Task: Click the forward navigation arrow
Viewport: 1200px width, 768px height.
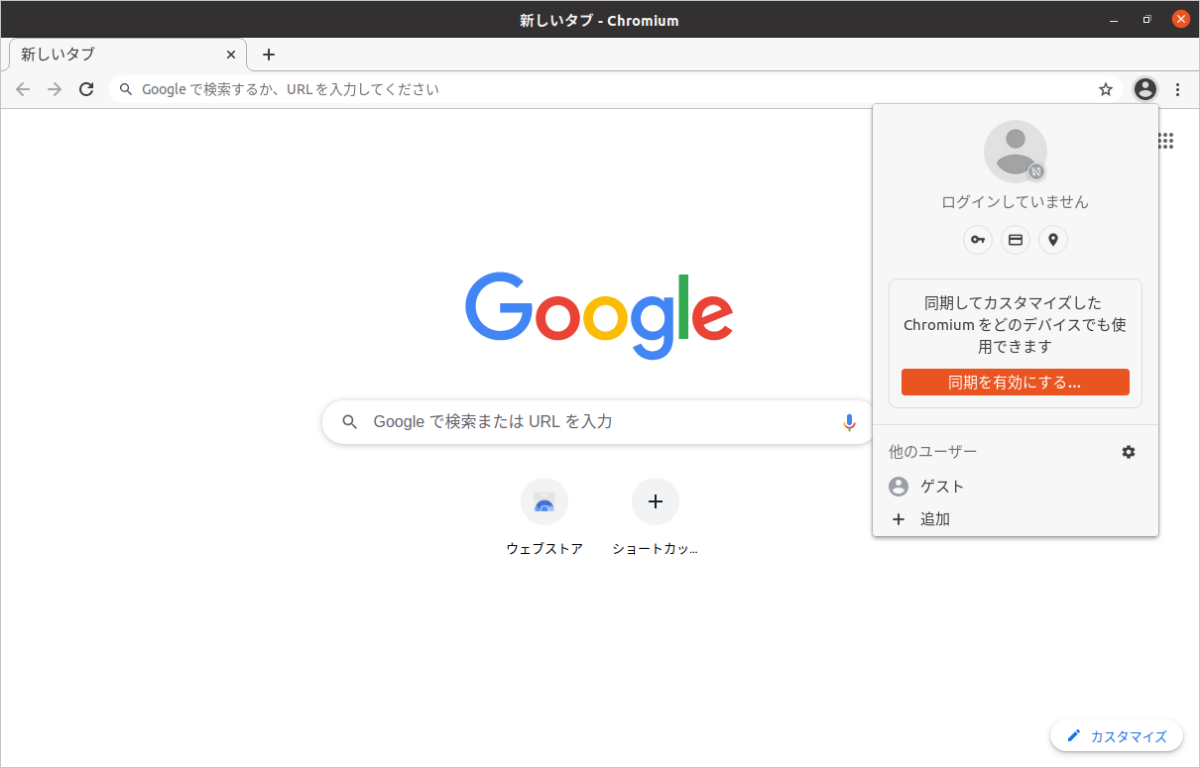Action: 55,89
